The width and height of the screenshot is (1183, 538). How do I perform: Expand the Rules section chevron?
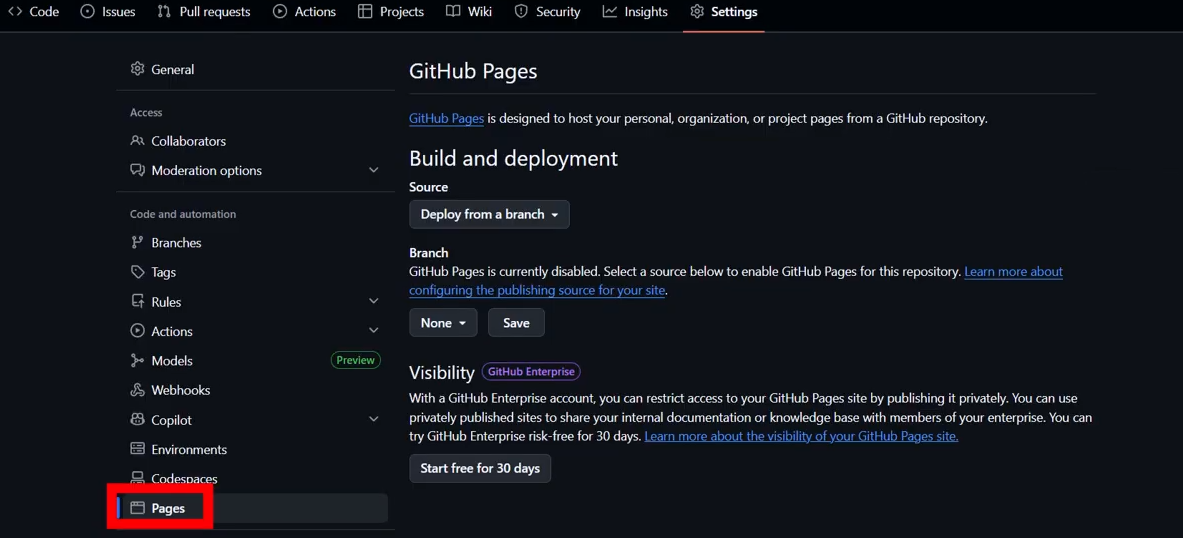(373, 302)
